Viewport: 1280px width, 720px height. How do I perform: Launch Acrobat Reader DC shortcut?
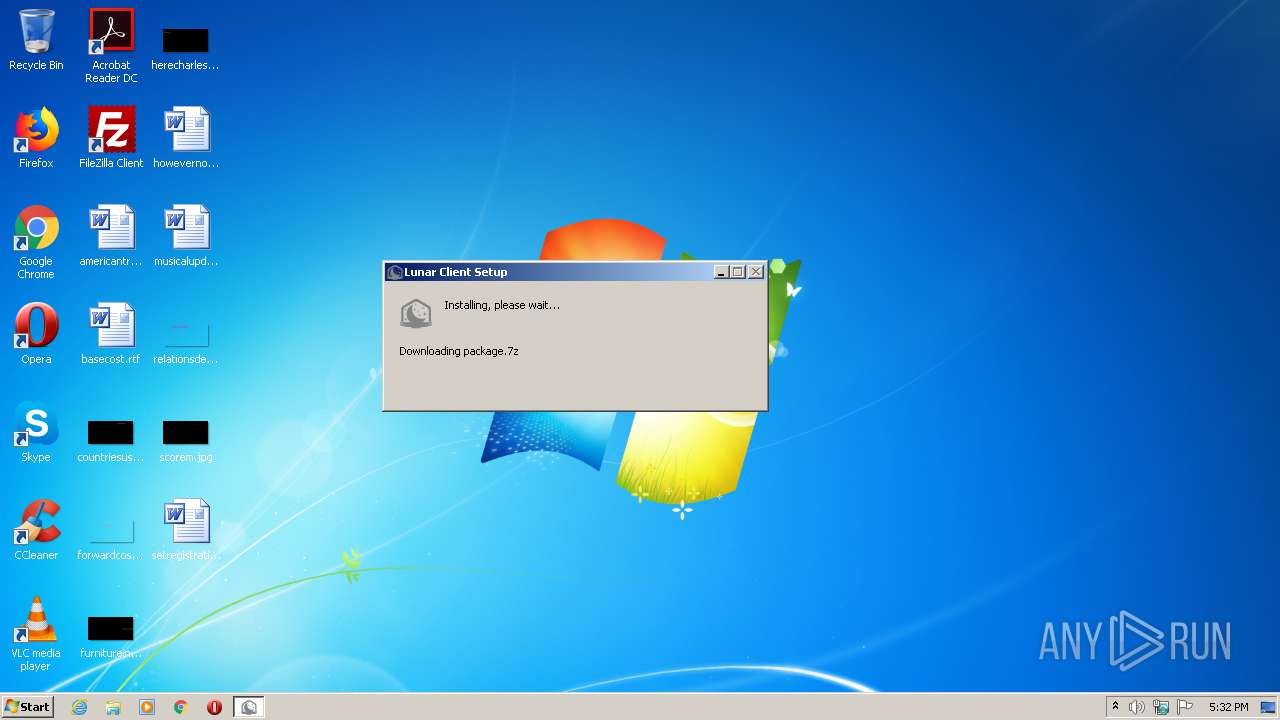(x=111, y=46)
